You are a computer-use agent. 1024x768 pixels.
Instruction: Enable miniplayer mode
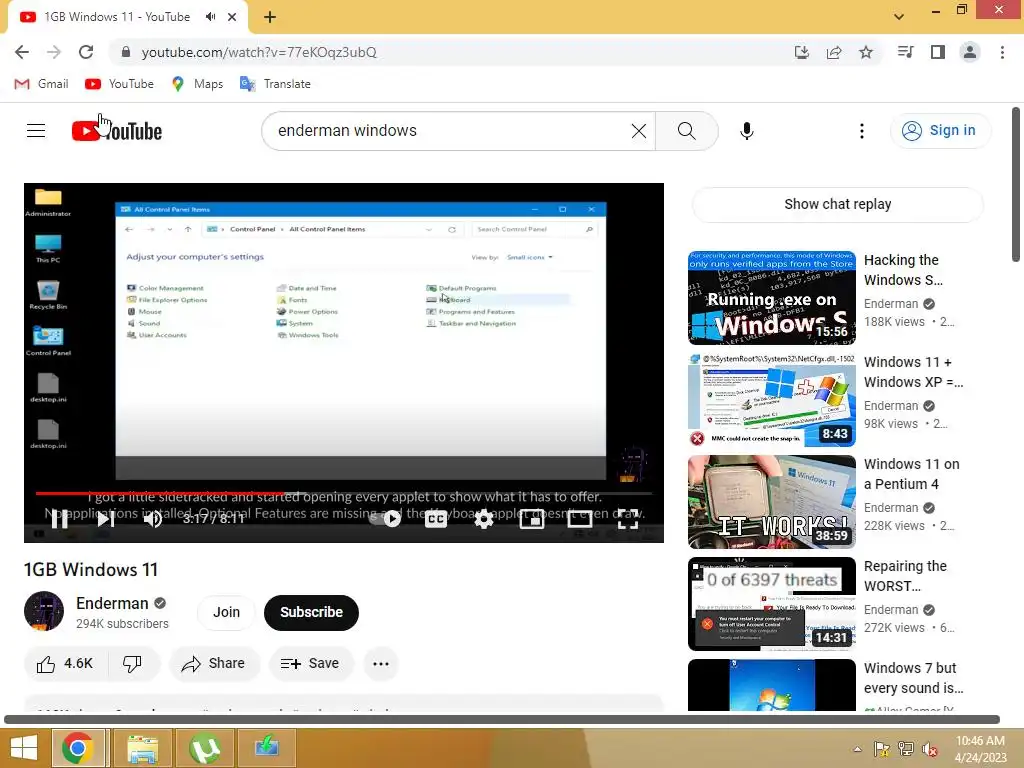coord(532,519)
